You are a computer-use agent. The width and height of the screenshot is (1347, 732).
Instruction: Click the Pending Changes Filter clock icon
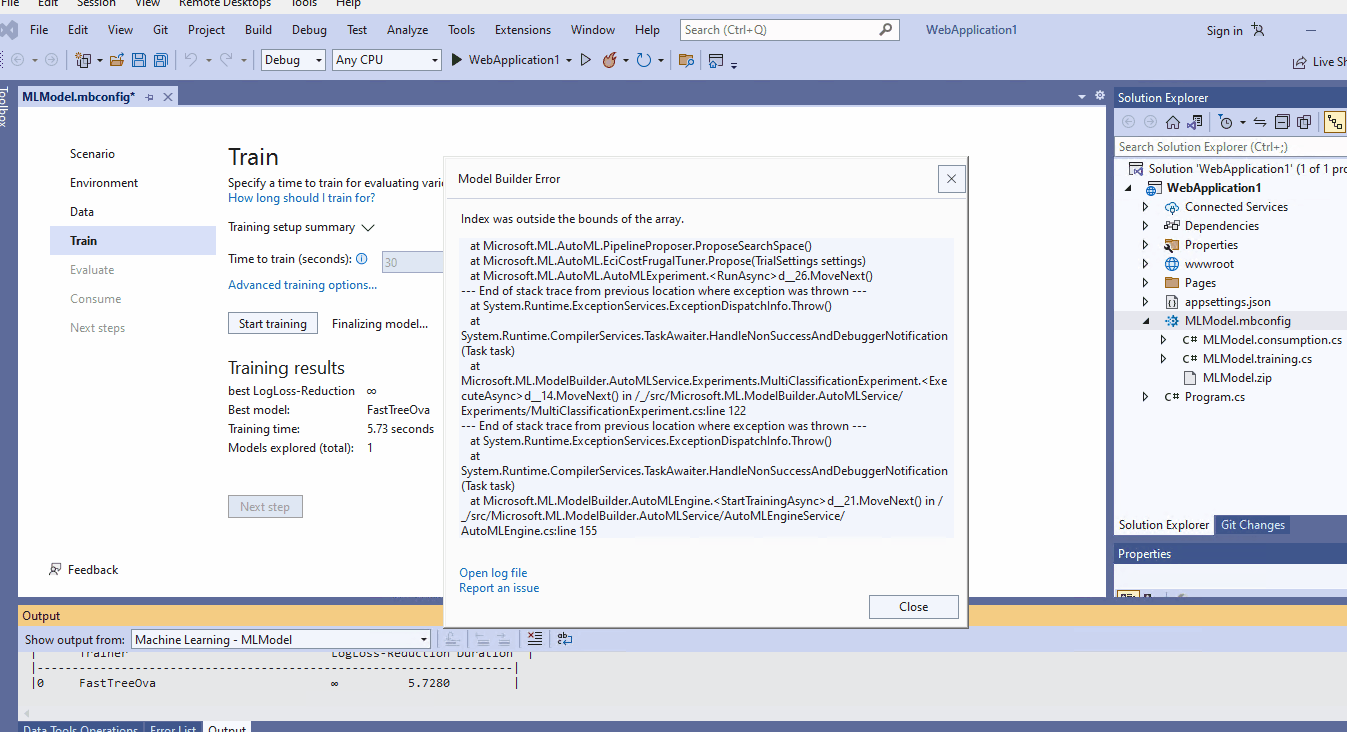click(1227, 122)
